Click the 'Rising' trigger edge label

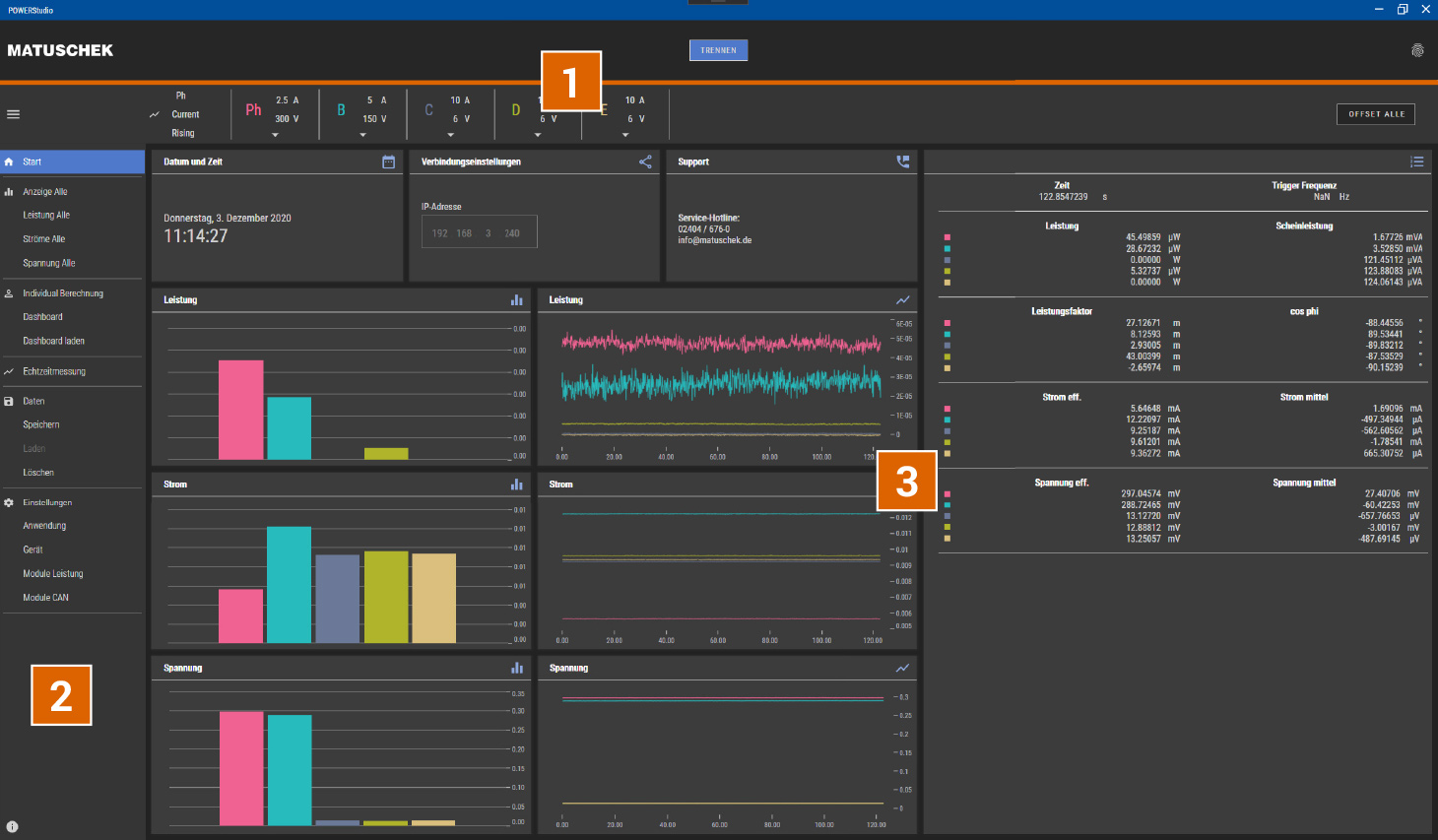tap(183, 133)
